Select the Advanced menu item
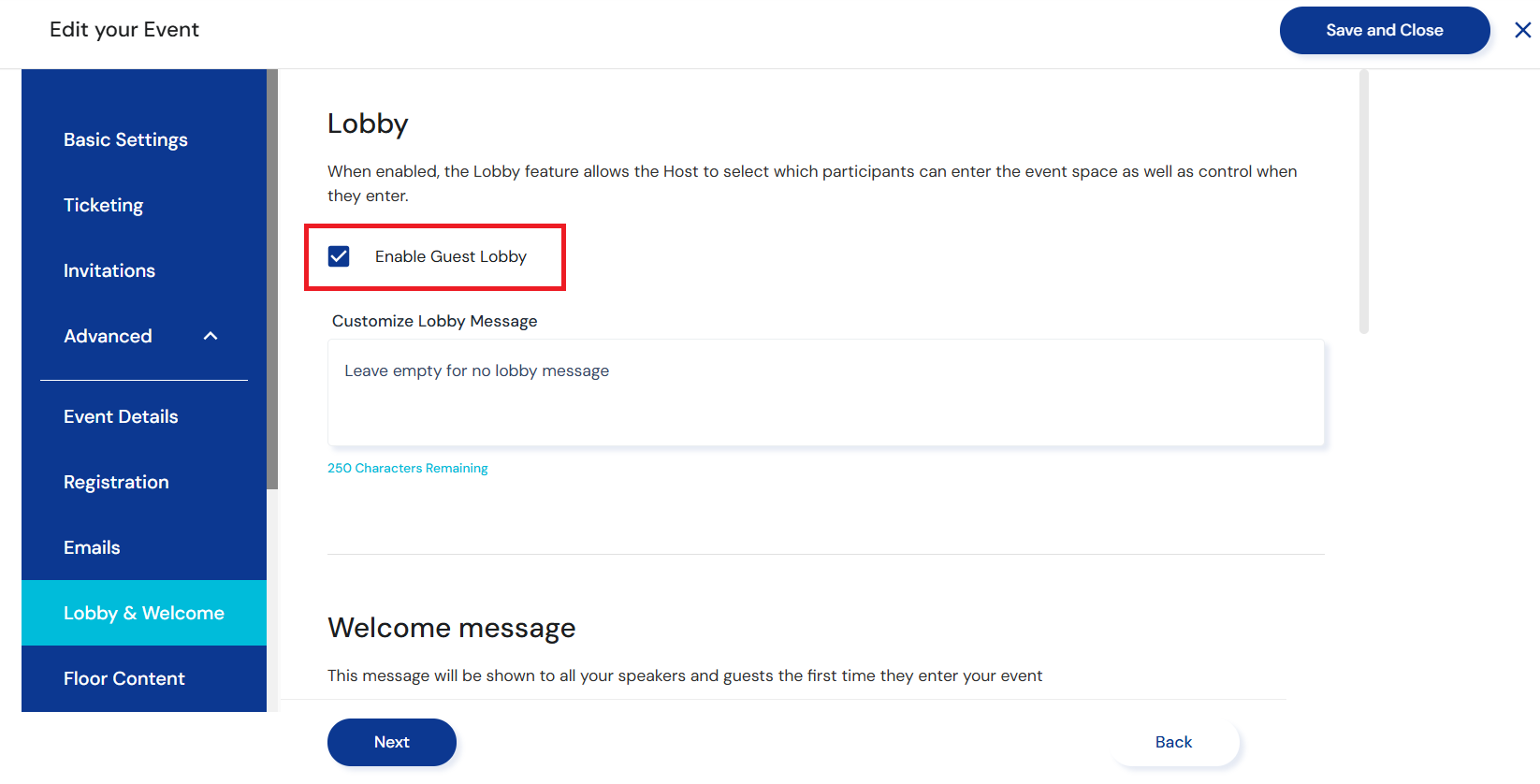1540x784 pixels. point(108,336)
